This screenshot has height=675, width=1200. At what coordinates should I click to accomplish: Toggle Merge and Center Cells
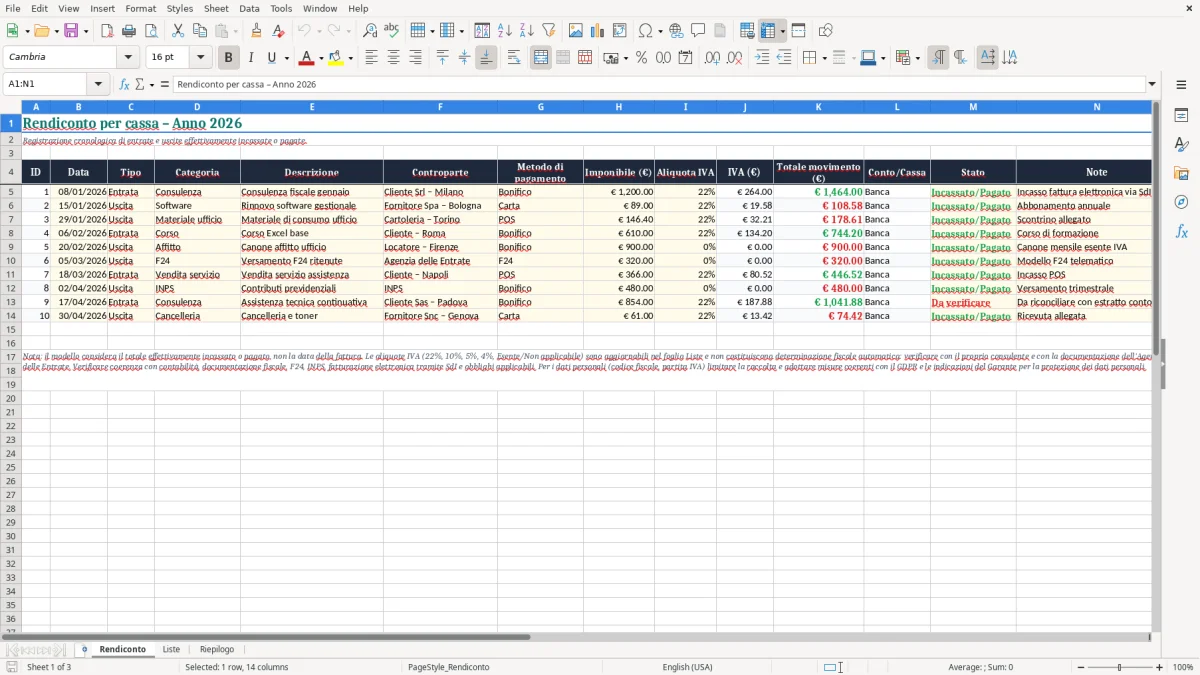tap(541, 58)
